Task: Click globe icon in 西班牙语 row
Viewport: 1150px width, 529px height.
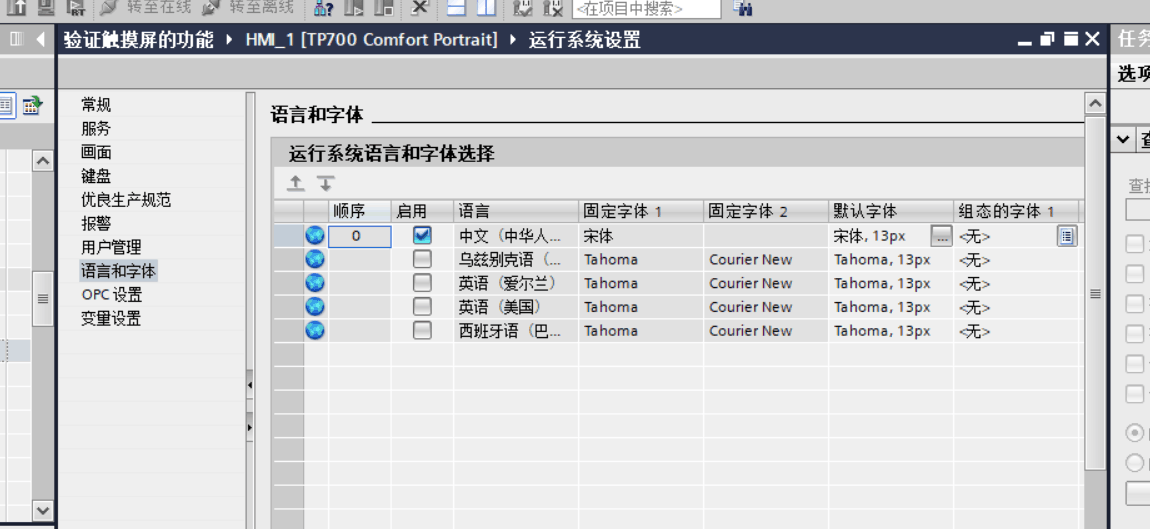Action: point(315,330)
